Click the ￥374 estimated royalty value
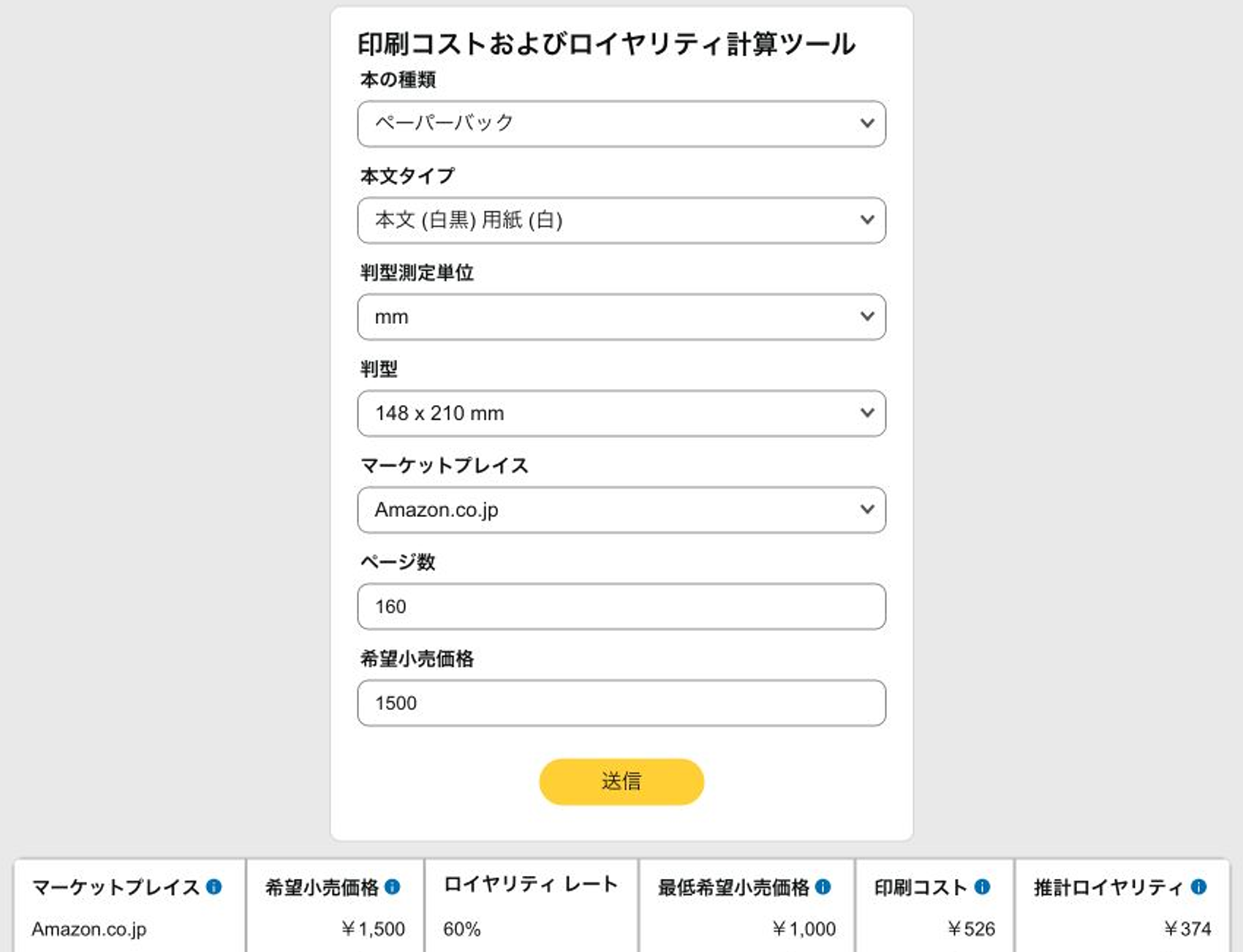 (1187, 929)
